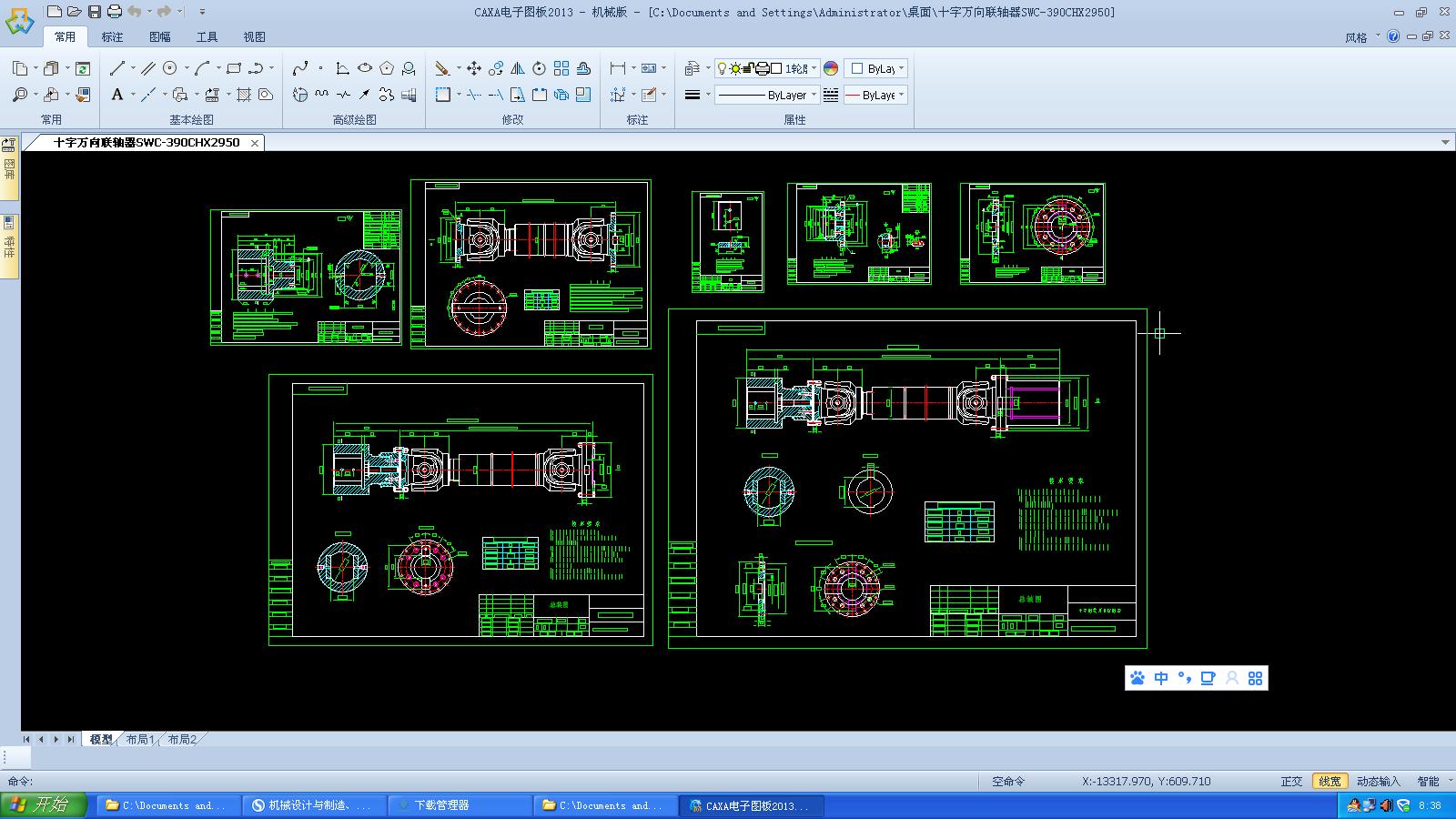Image resolution: width=1456 pixels, height=819 pixels.
Task: Toggle 动态输入 dynamic input mode
Action: pyautogui.click(x=1379, y=782)
